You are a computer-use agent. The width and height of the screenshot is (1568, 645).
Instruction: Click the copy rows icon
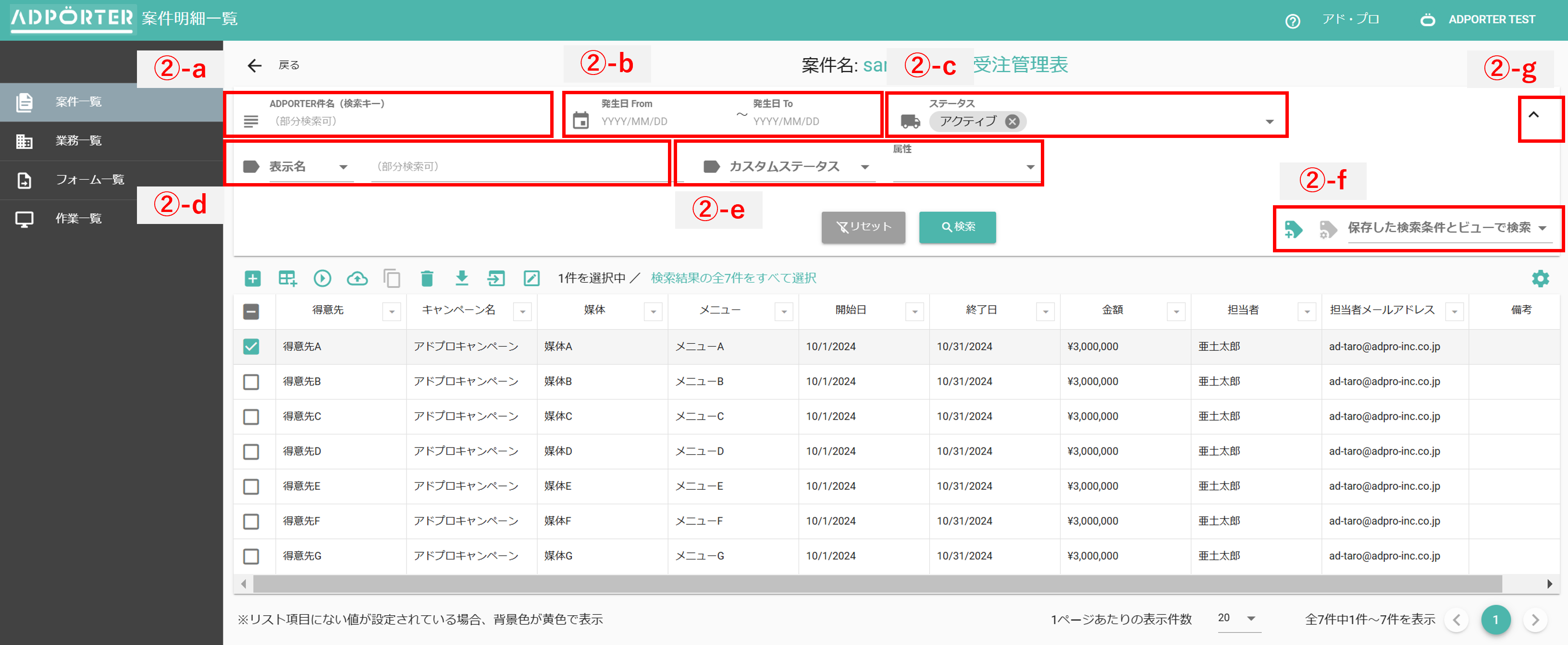tap(391, 278)
